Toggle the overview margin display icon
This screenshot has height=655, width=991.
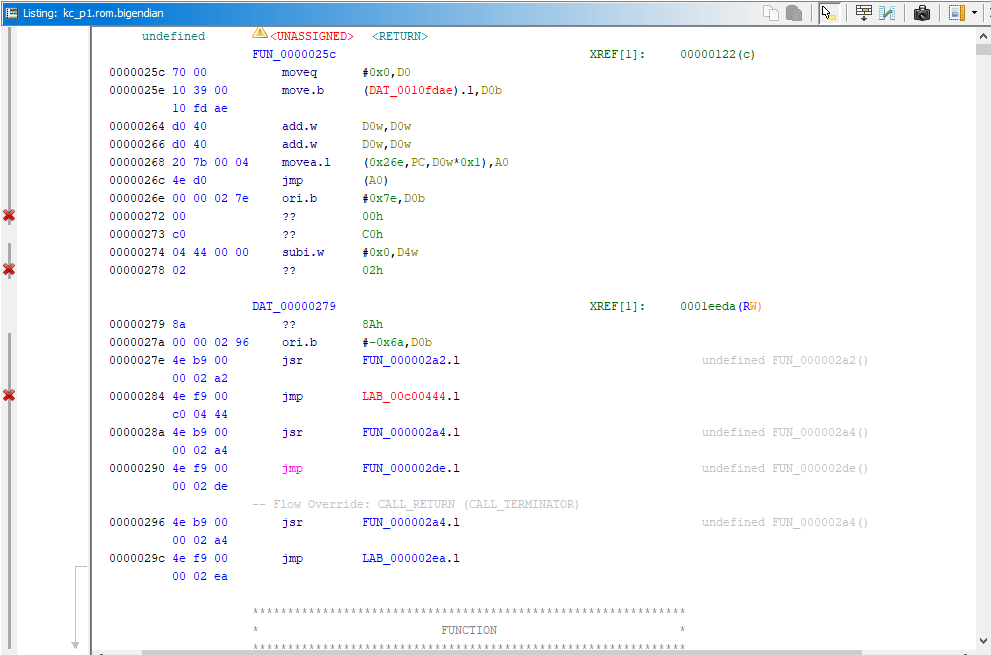(x=957, y=13)
